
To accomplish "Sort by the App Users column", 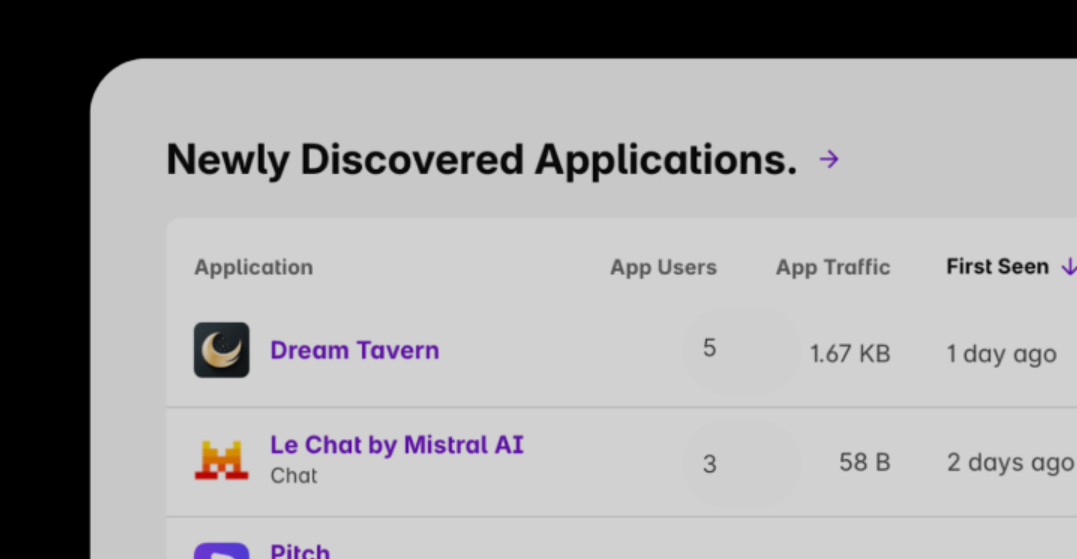I will click(664, 267).
